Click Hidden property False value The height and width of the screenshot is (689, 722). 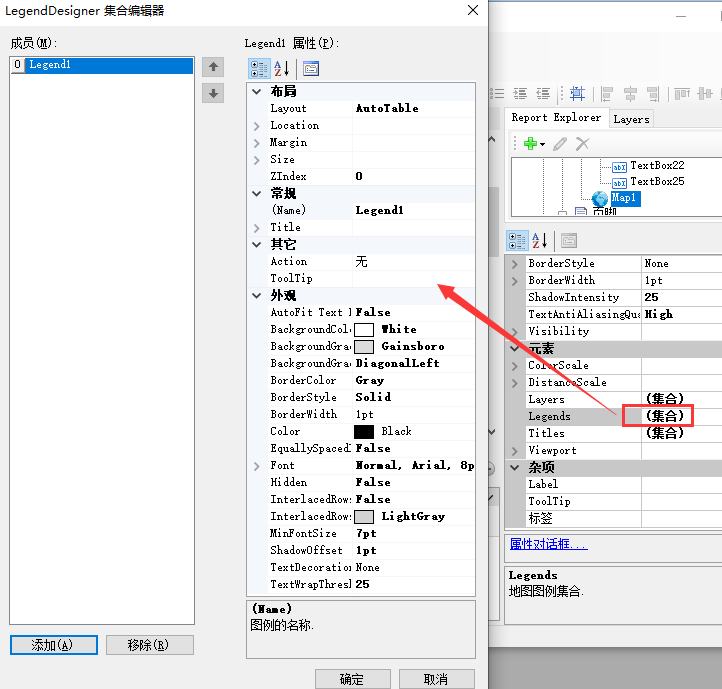click(413, 483)
